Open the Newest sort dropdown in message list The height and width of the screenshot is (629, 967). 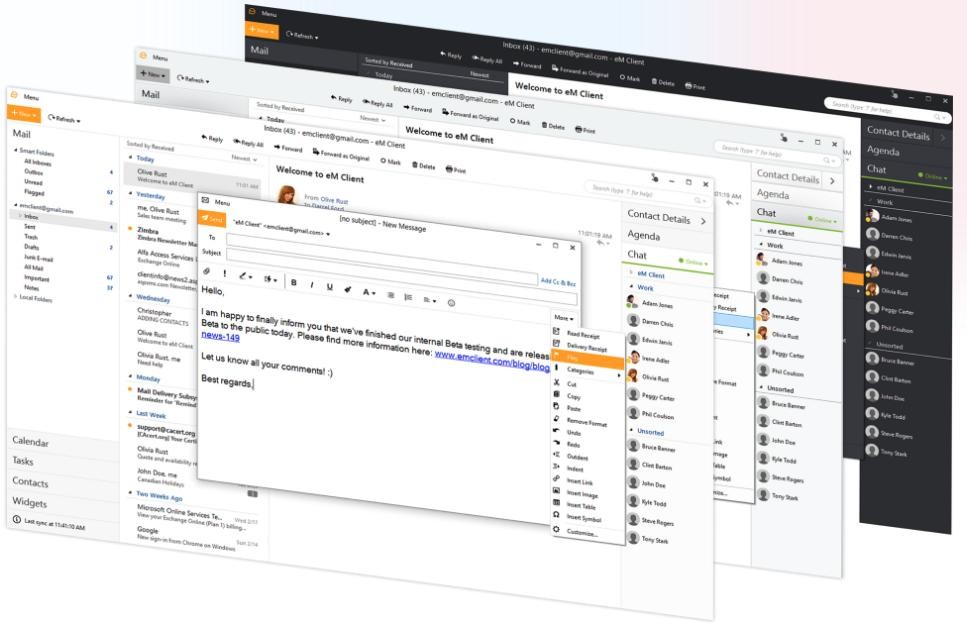pos(245,158)
